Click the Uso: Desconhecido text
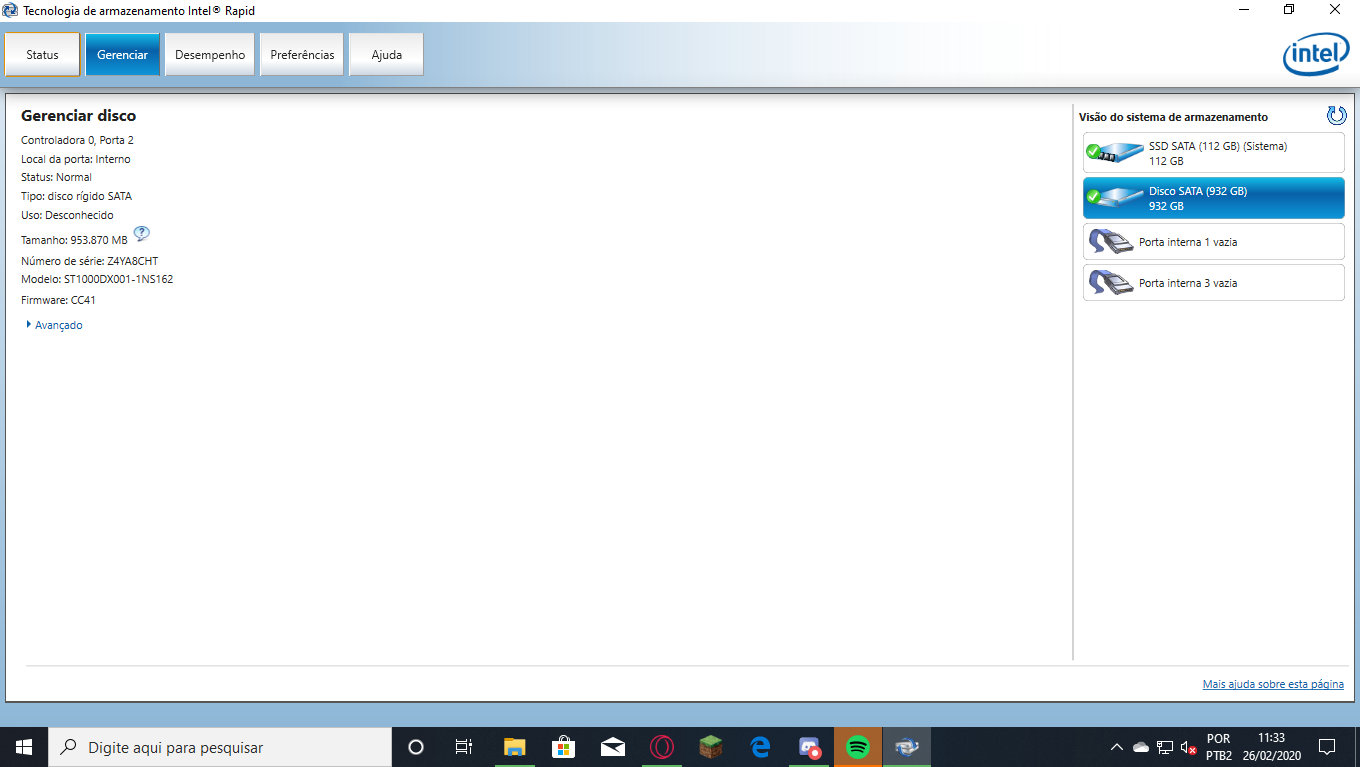The image size is (1360, 767). click(x=67, y=215)
